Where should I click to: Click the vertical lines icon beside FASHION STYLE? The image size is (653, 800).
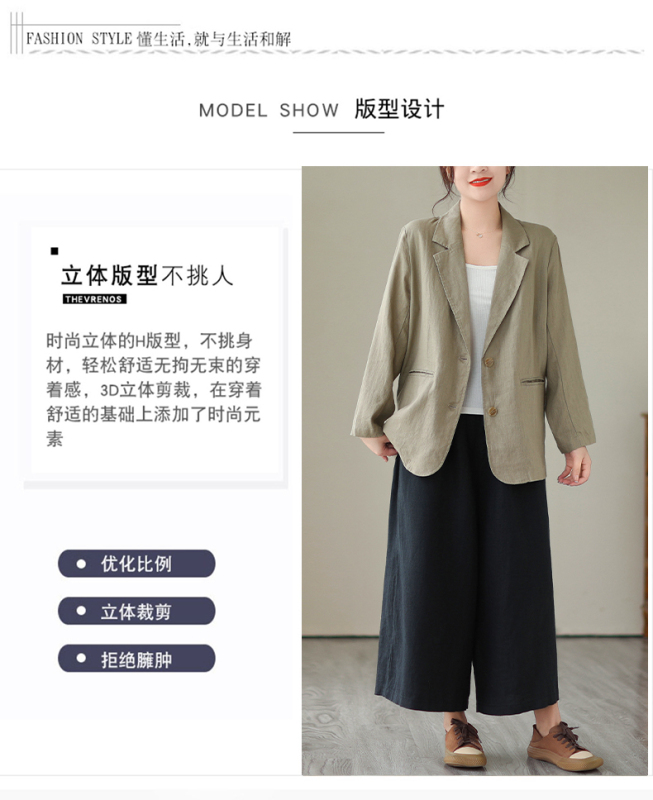(17, 33)
